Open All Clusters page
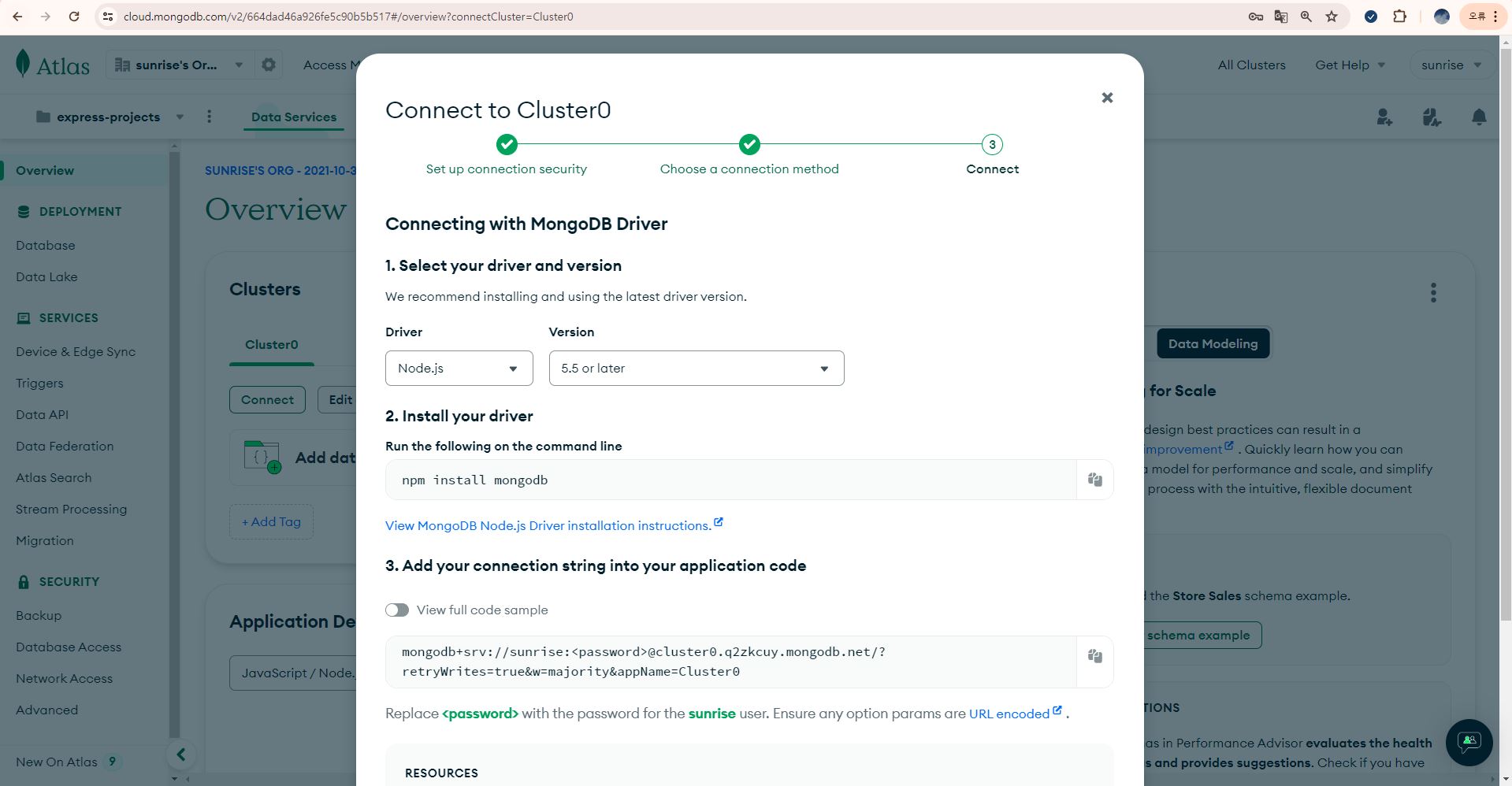The width and height of the screenshot is (1512, 786). 1251,65
